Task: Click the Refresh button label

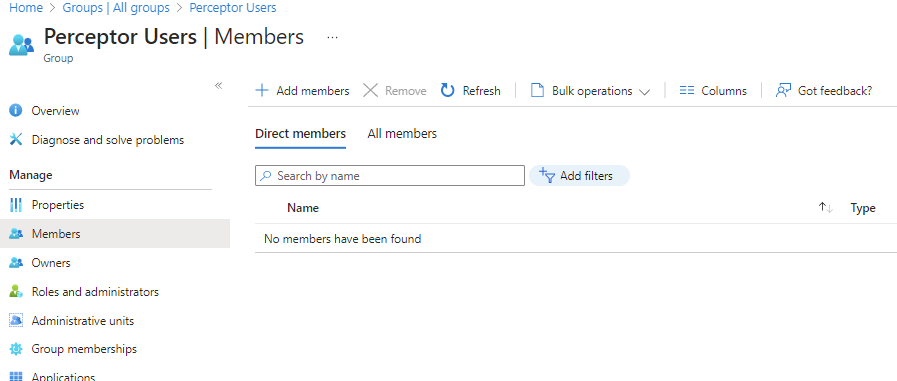Action: click(482, 91)
